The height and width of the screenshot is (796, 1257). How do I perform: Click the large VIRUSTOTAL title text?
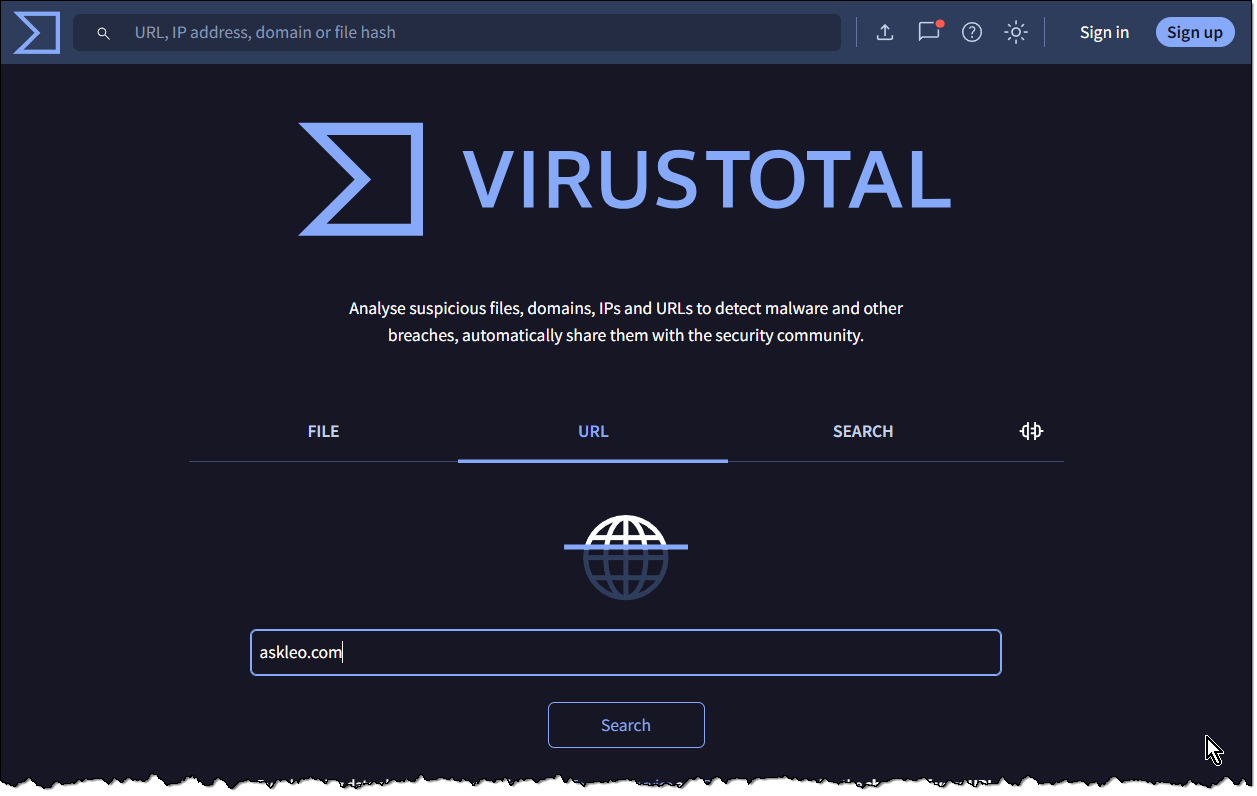706,180
